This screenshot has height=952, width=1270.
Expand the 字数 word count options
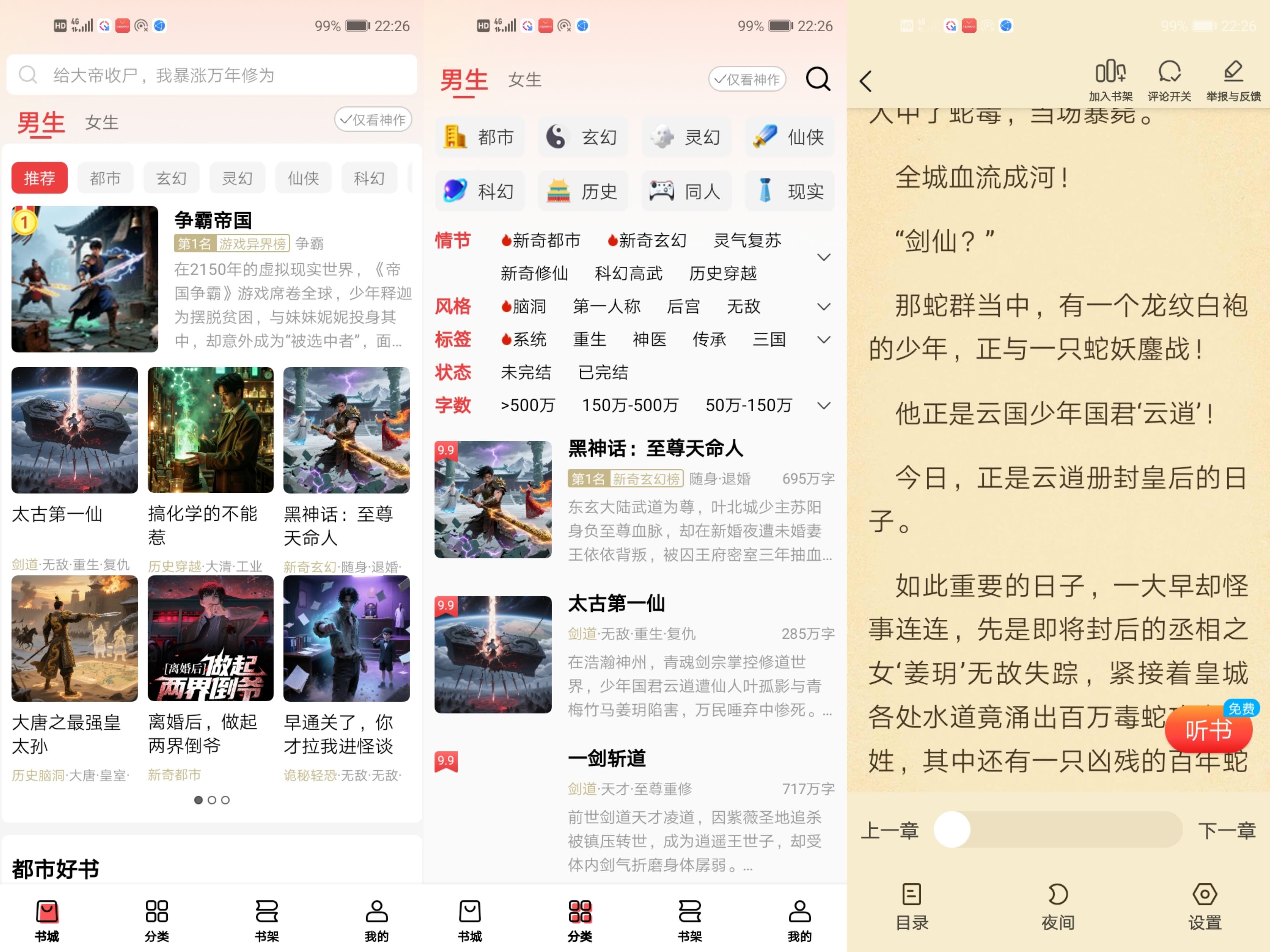point(823,406)
